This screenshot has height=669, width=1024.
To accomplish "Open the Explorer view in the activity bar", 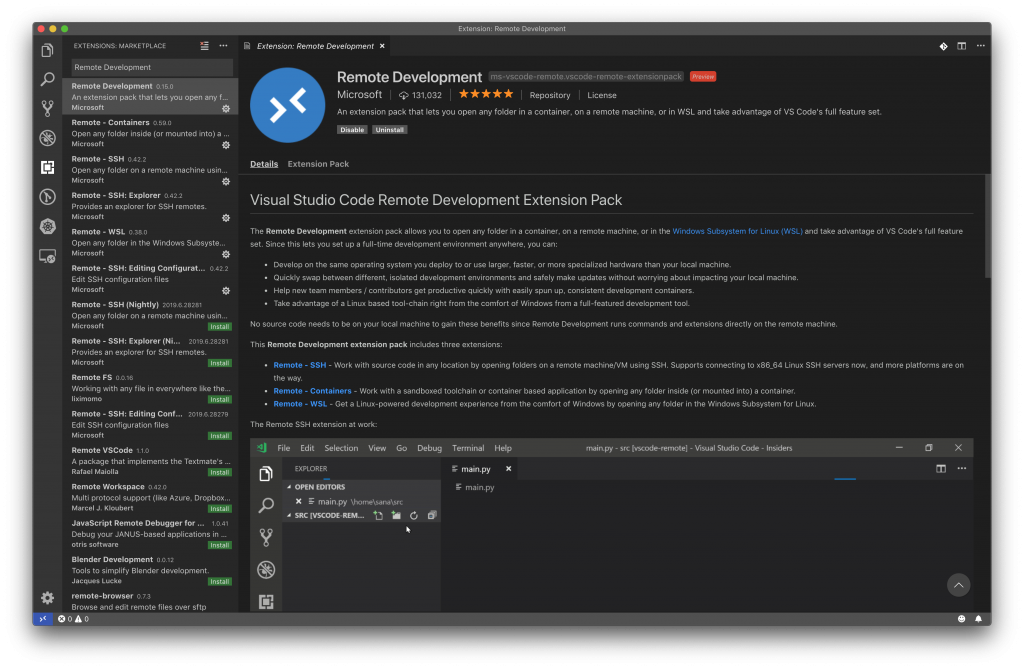I will [47, 50].
